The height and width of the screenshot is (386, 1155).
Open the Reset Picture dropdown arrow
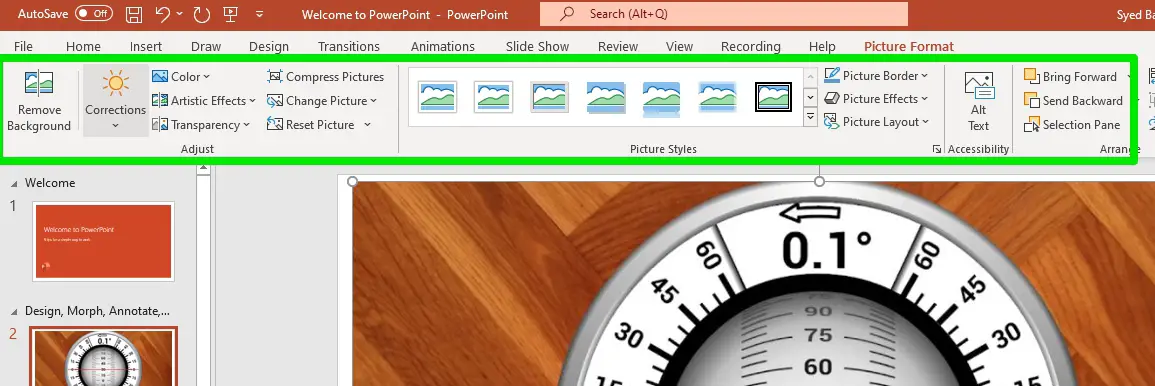[367, 125]
